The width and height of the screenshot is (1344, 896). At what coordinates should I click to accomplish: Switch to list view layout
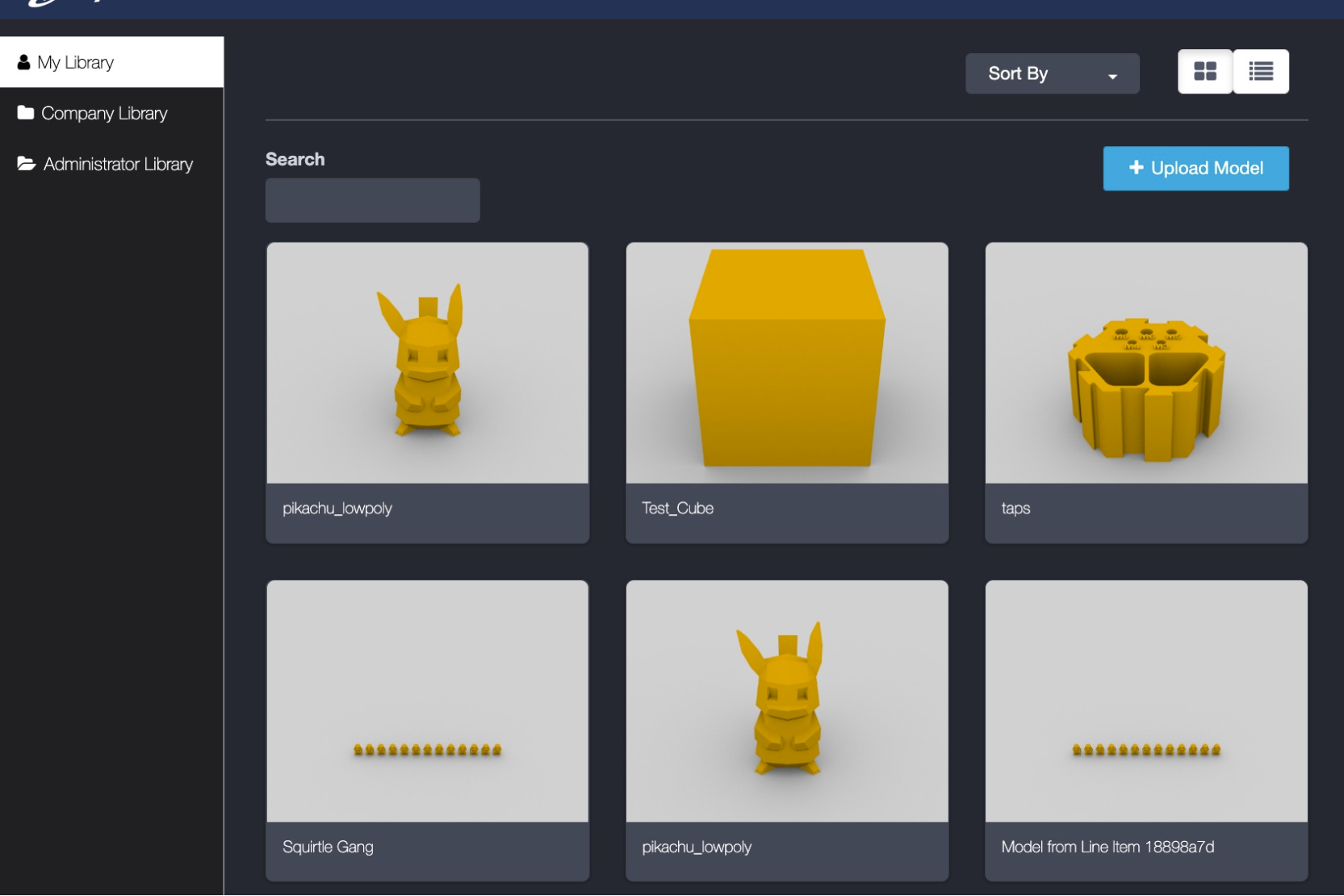[x=1261, y=72]
